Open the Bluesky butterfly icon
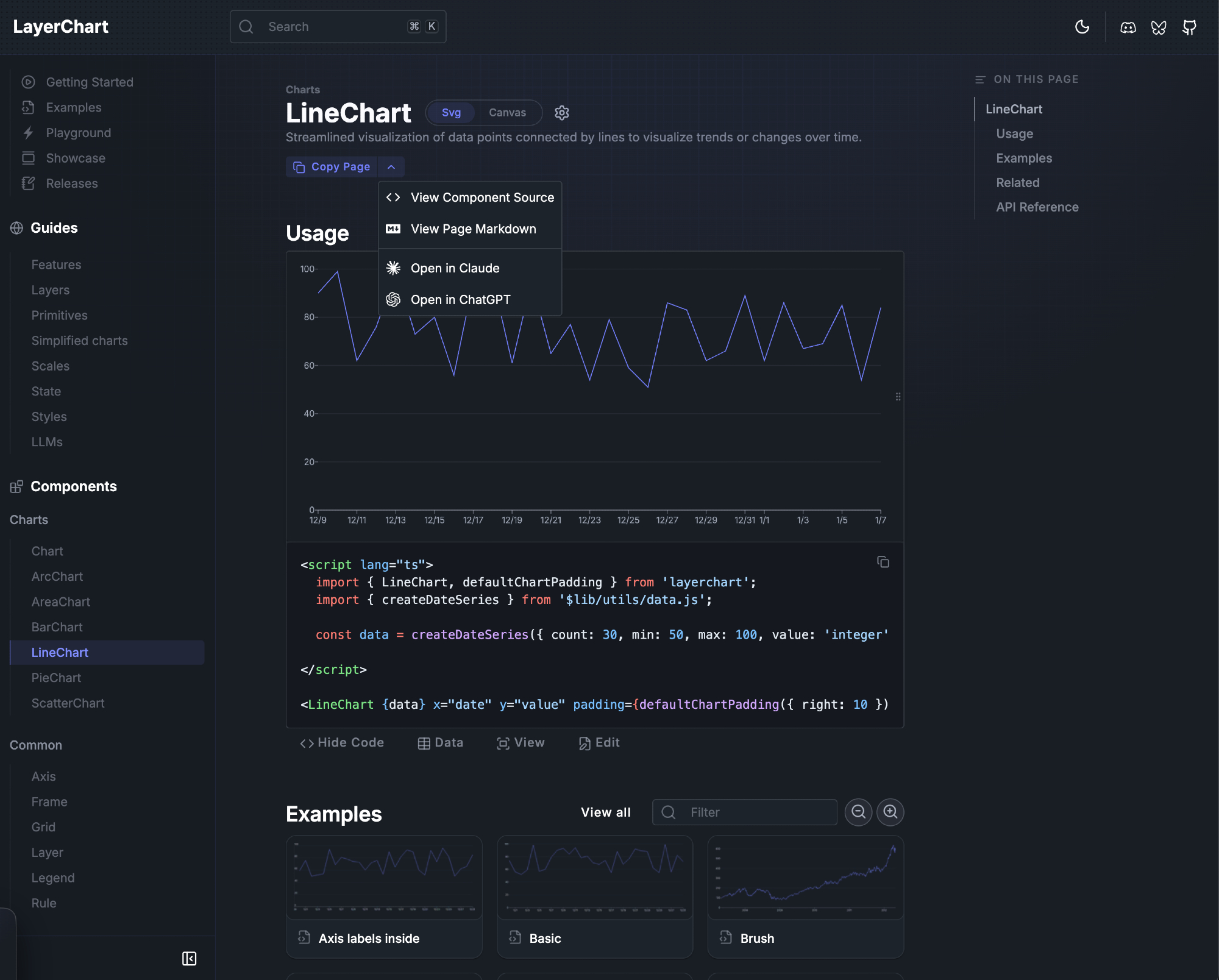This screenshot has height=980, width=1219. coord(1158,27)
